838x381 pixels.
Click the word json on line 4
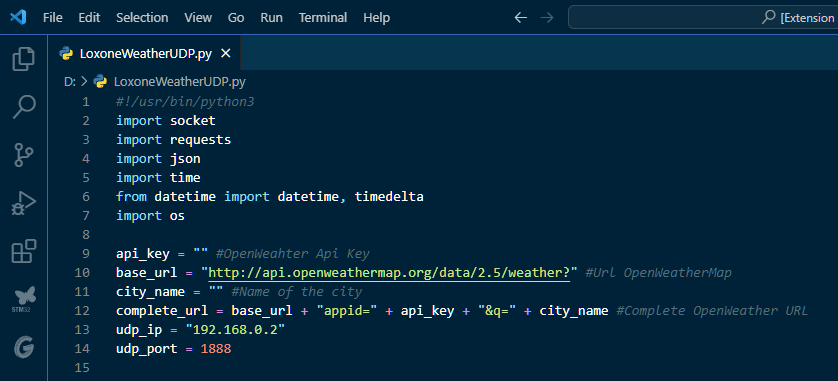(x=185, y=159)
